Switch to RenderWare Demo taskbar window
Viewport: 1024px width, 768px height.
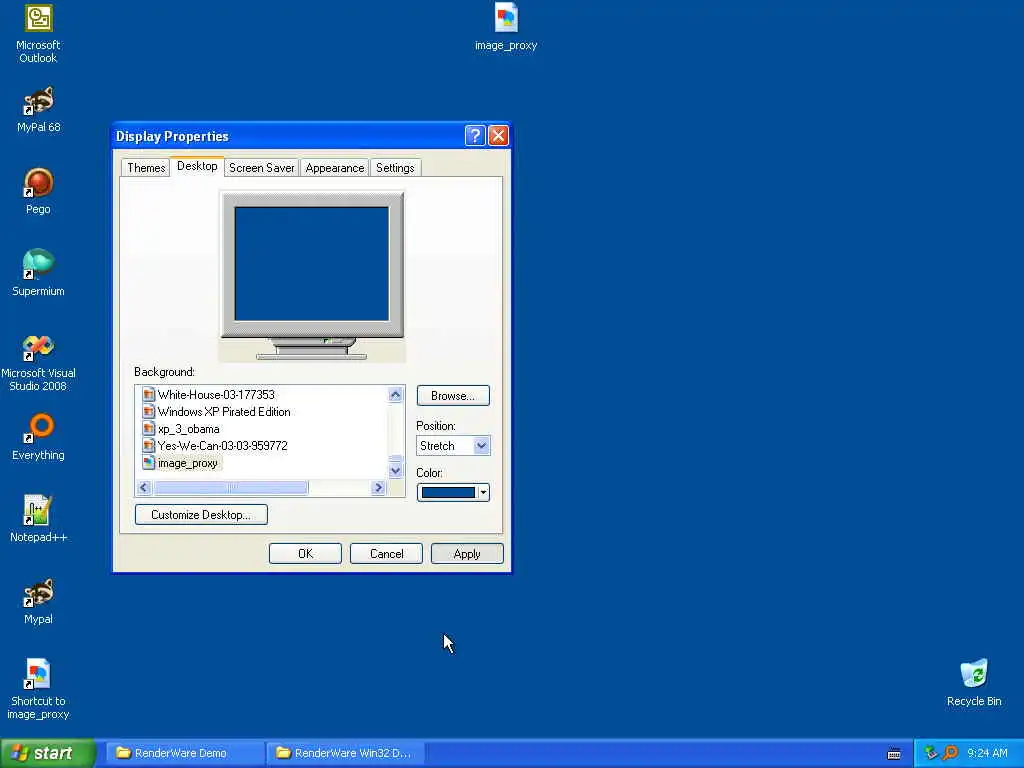point(185,753)
